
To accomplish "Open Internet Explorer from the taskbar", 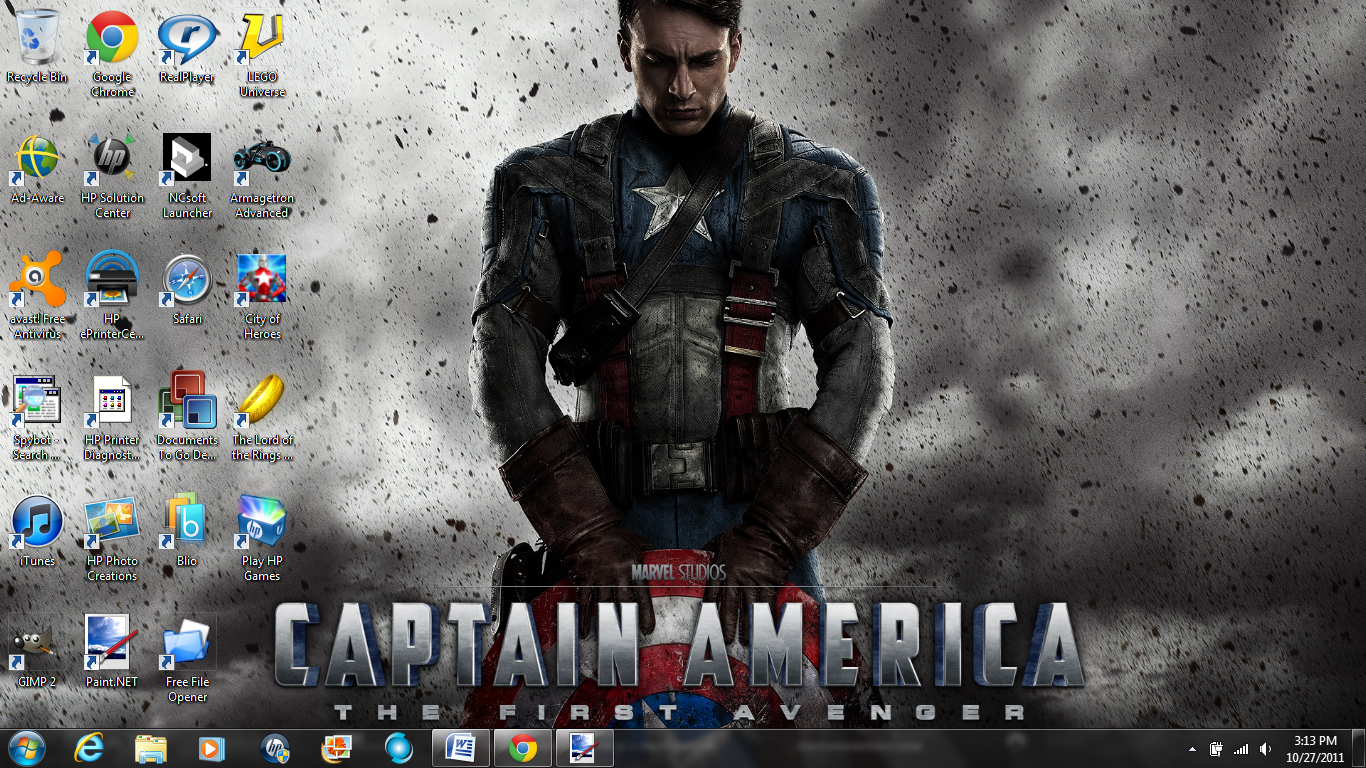I will click(88, 747).
